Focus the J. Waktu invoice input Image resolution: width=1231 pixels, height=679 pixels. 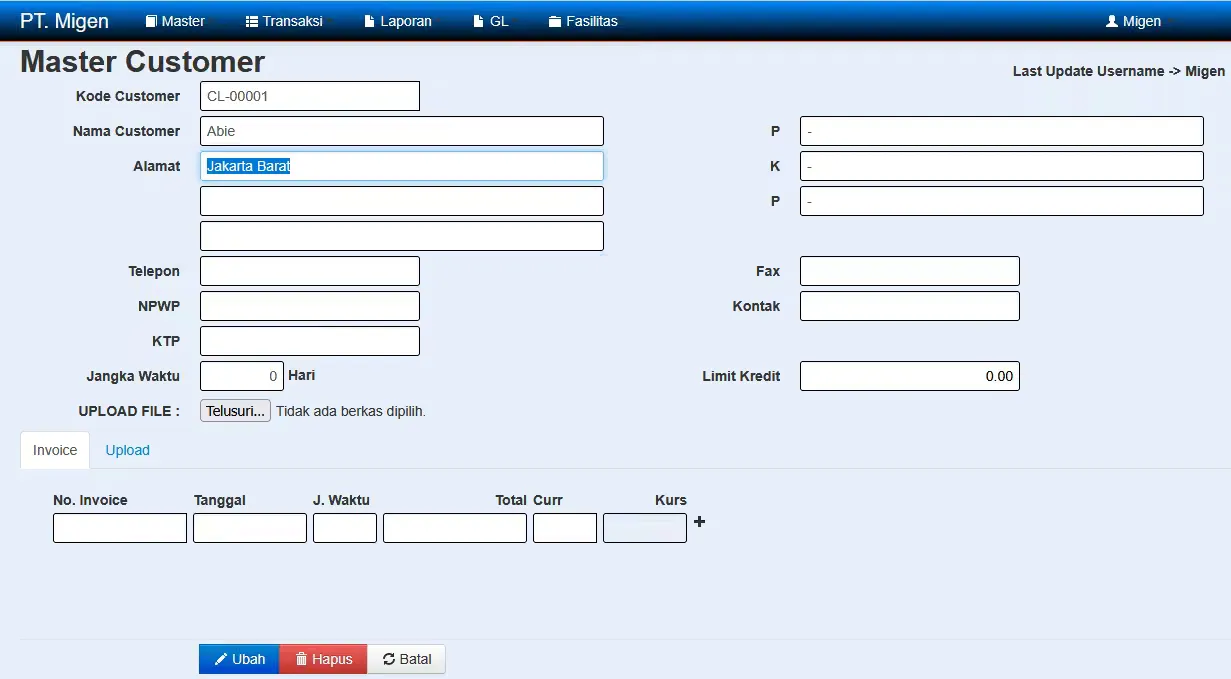point(345,528)
